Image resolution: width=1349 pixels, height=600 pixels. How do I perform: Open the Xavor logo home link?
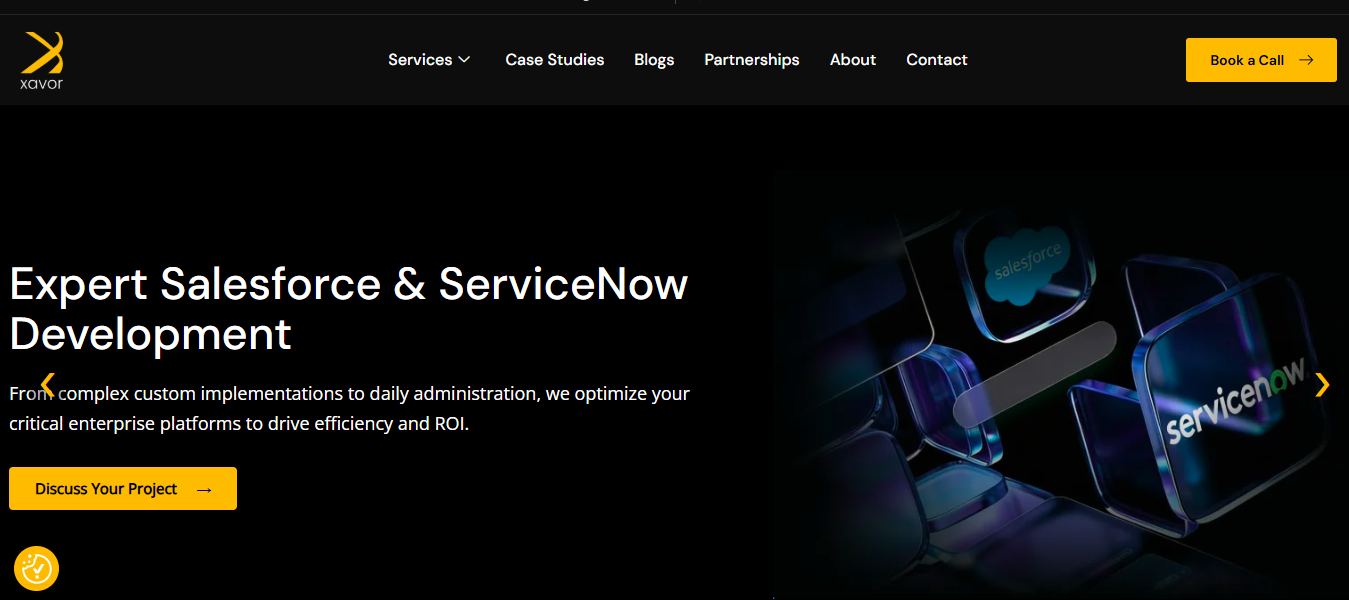42,60
